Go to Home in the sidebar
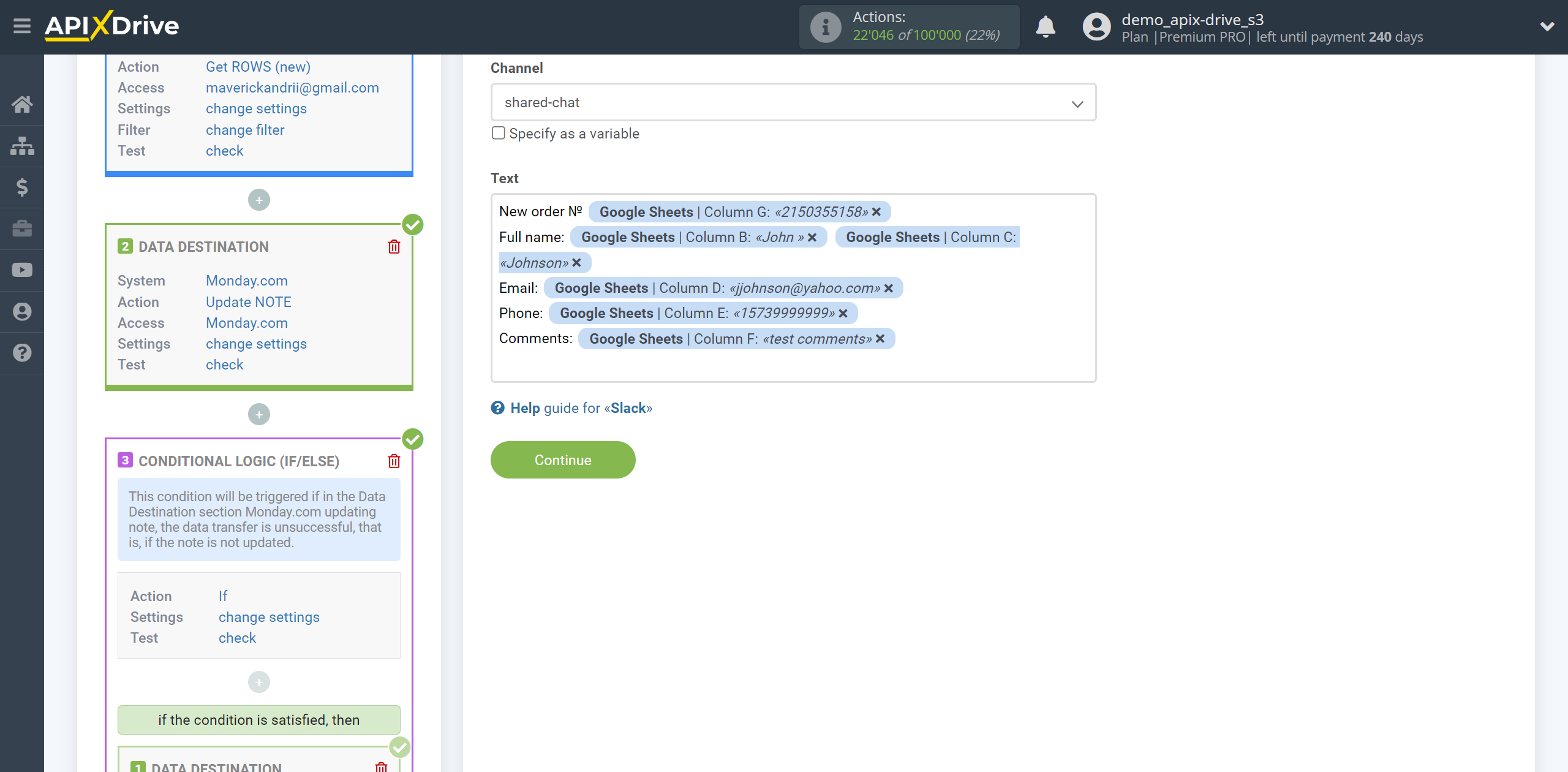The width and height of the screenshot is (1568, 772). (x=22, y=104)
